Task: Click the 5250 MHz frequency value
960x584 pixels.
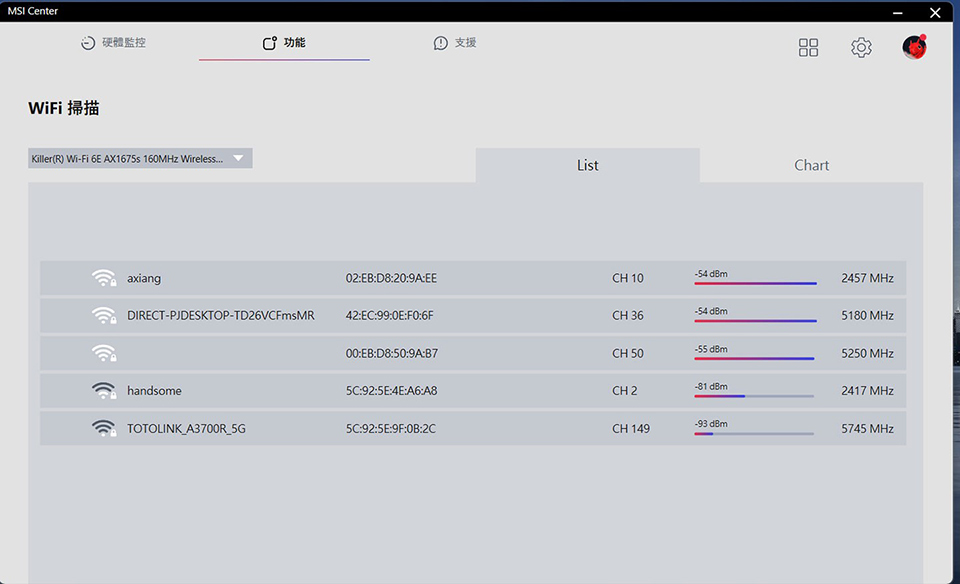Action: pos(867,353)
